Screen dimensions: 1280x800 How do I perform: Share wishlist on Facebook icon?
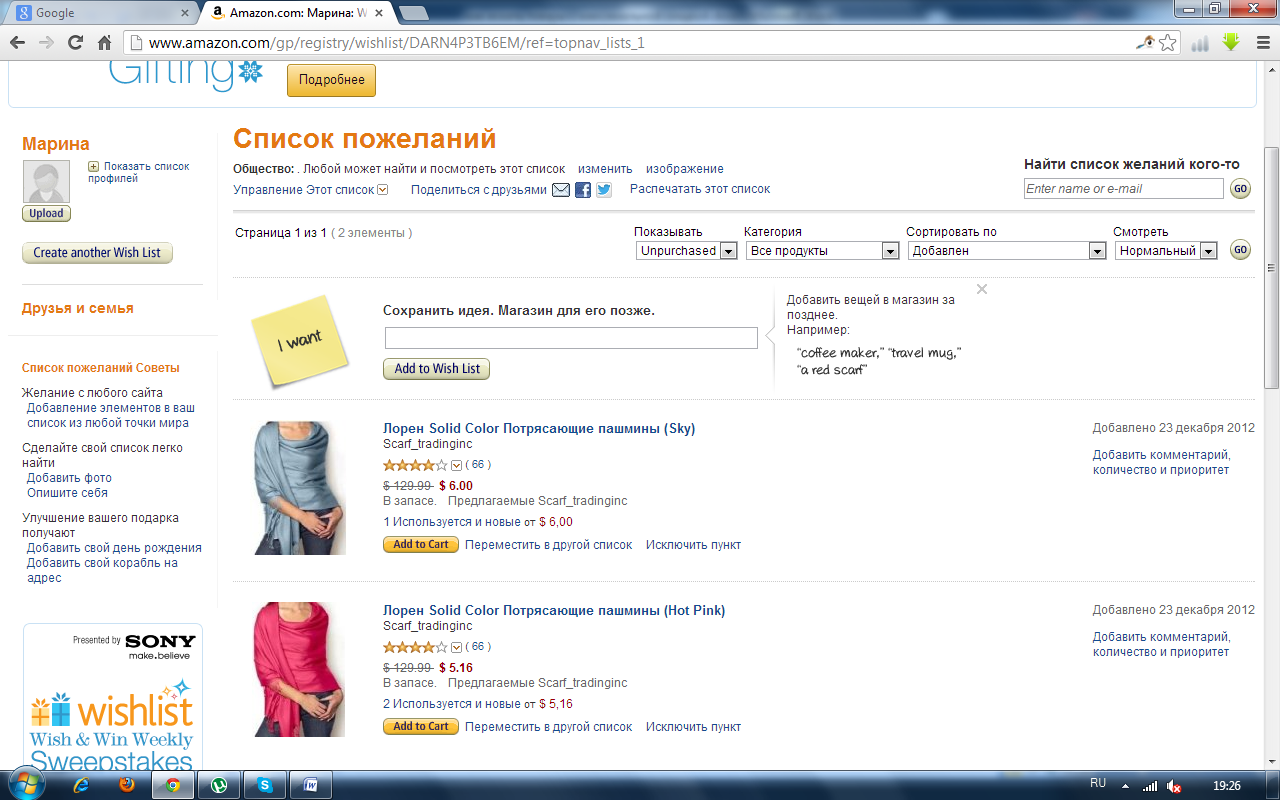tap(583, 190)
